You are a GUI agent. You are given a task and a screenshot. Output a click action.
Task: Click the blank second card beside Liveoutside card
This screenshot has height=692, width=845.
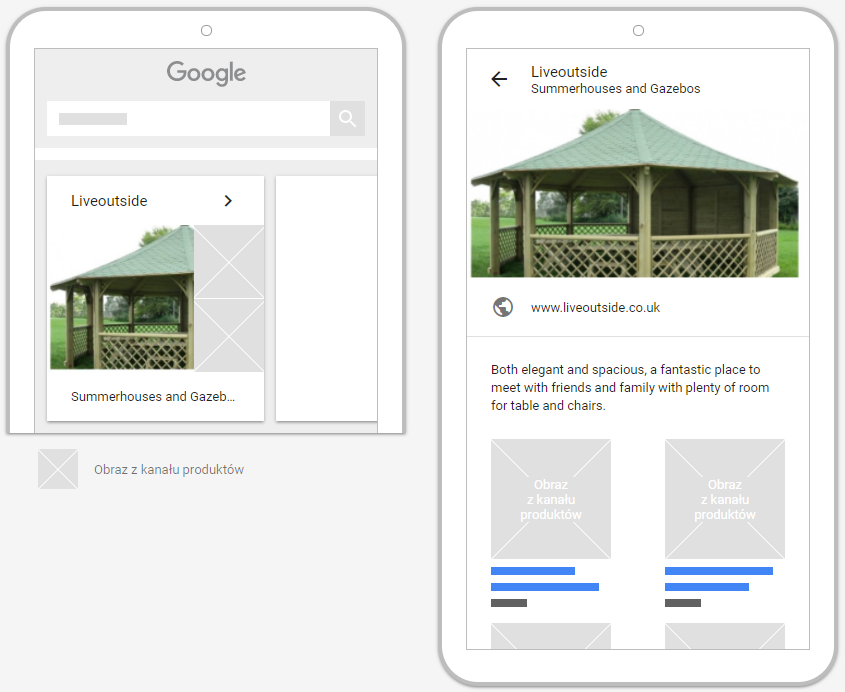pos(327,298)
